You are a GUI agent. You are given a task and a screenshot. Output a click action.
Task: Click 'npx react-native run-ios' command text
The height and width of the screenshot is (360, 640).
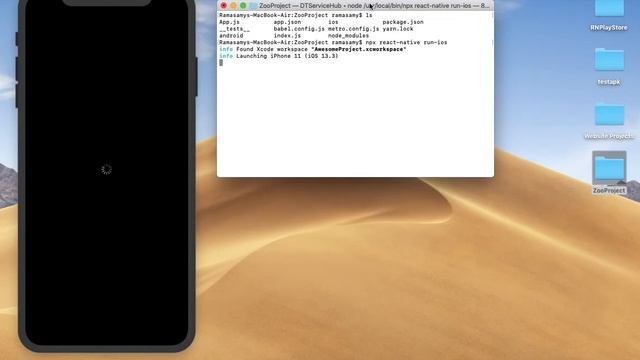pyautogui.click(x=406, y=42)
